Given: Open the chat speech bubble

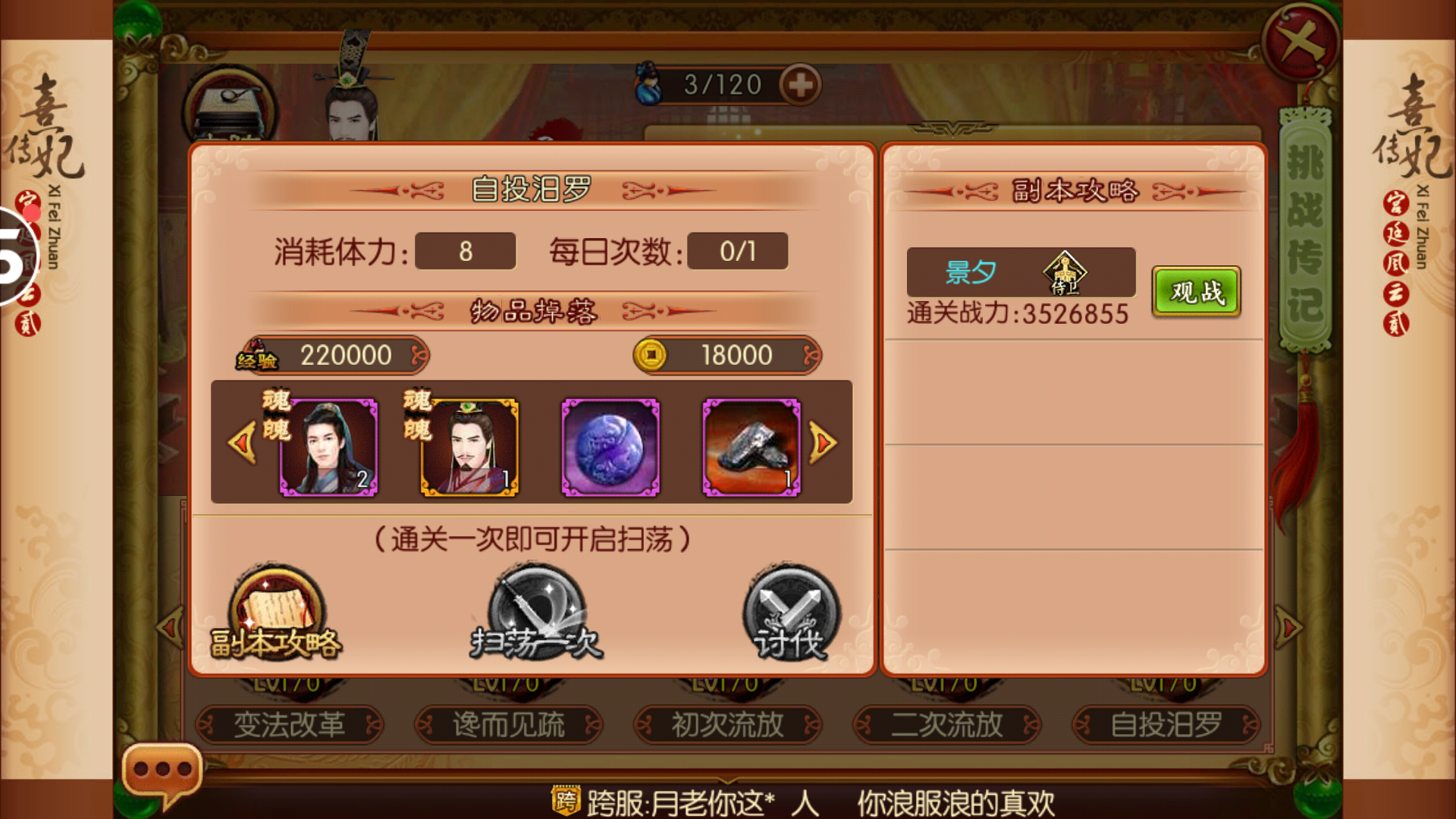Looking at the screenshot, I should click(162, 773).
